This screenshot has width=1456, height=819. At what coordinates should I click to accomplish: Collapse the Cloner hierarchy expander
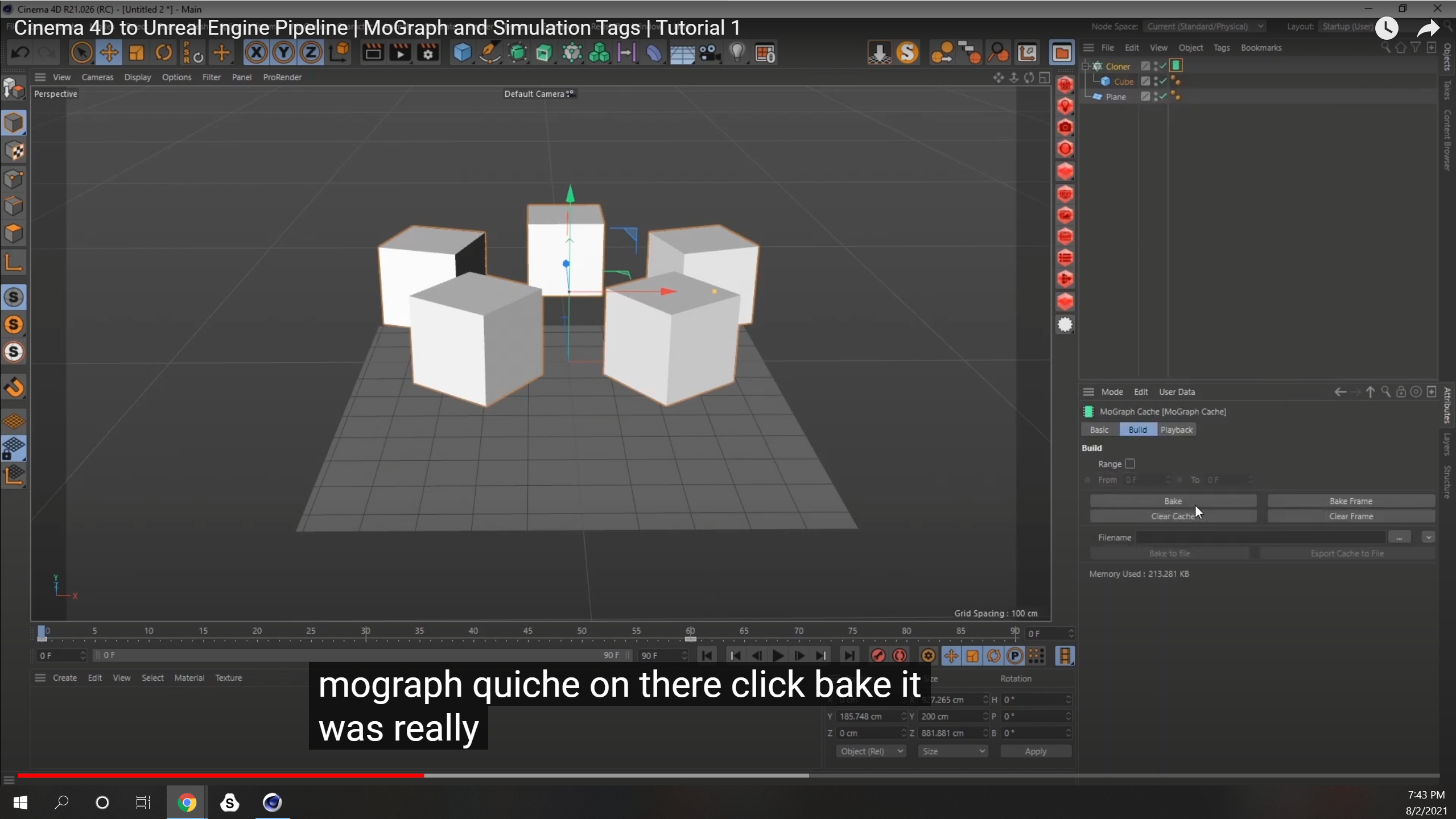coord(1085,66)
